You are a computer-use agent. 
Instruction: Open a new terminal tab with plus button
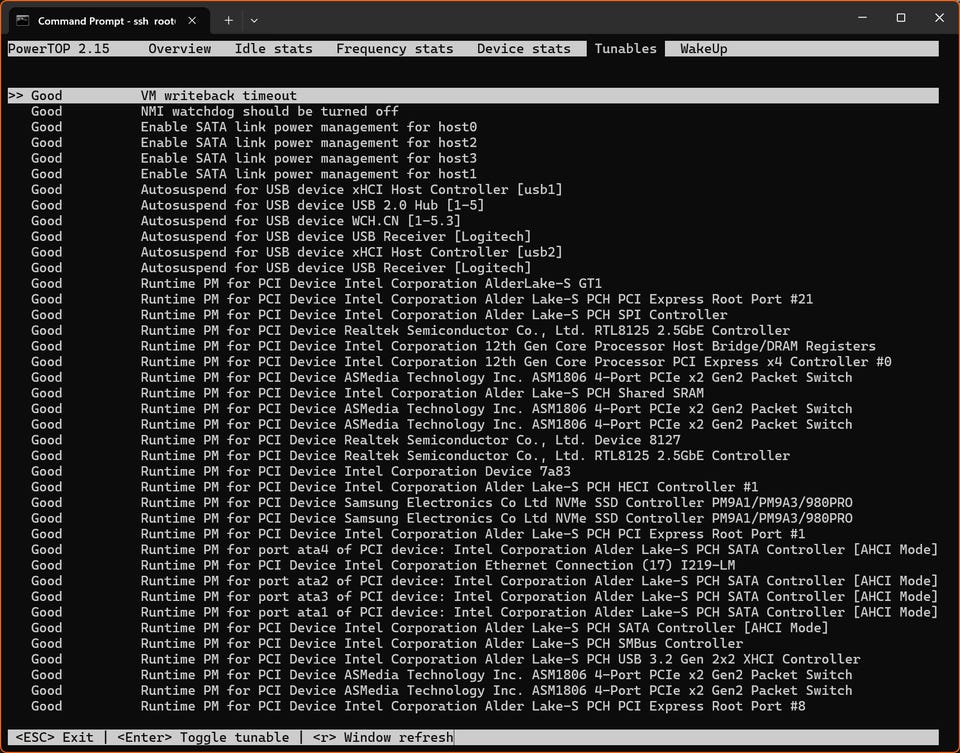228,20
